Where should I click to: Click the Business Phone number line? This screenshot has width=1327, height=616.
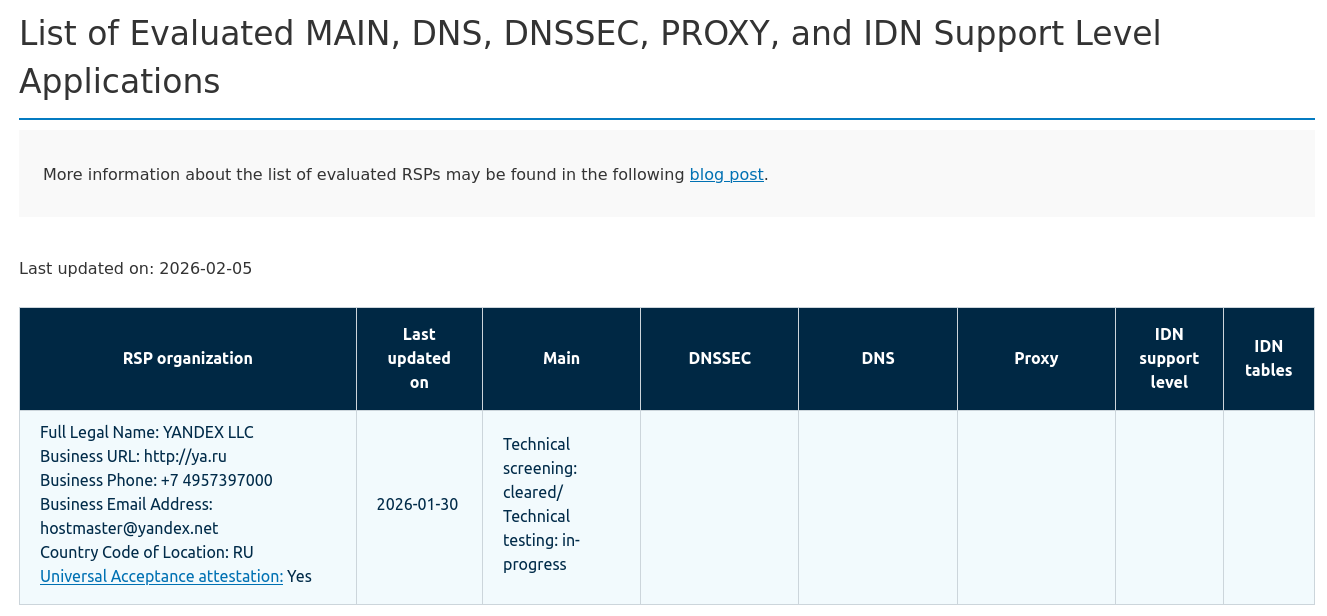point(156,480)
